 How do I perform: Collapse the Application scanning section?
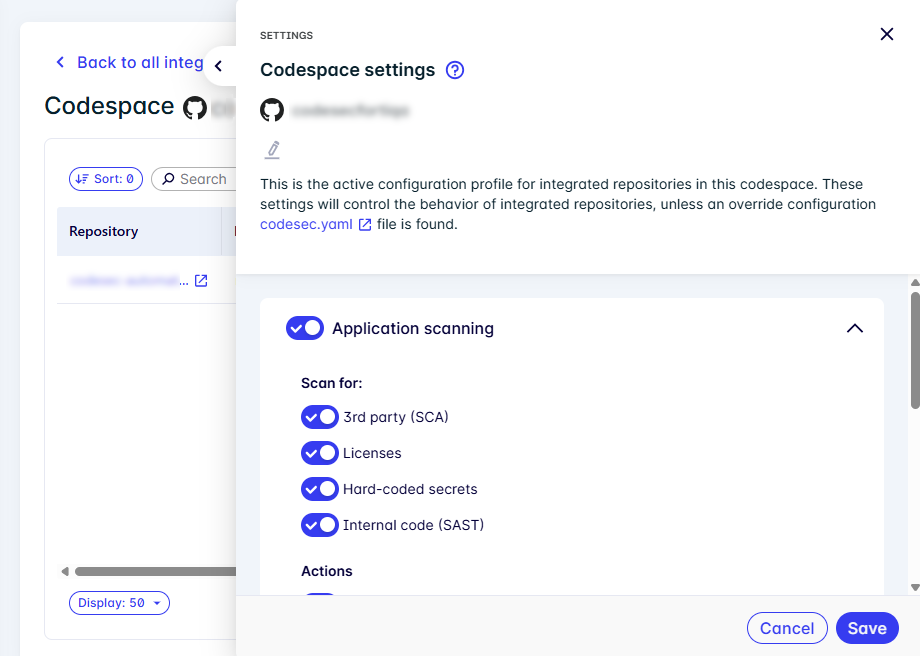pos(854,328)
